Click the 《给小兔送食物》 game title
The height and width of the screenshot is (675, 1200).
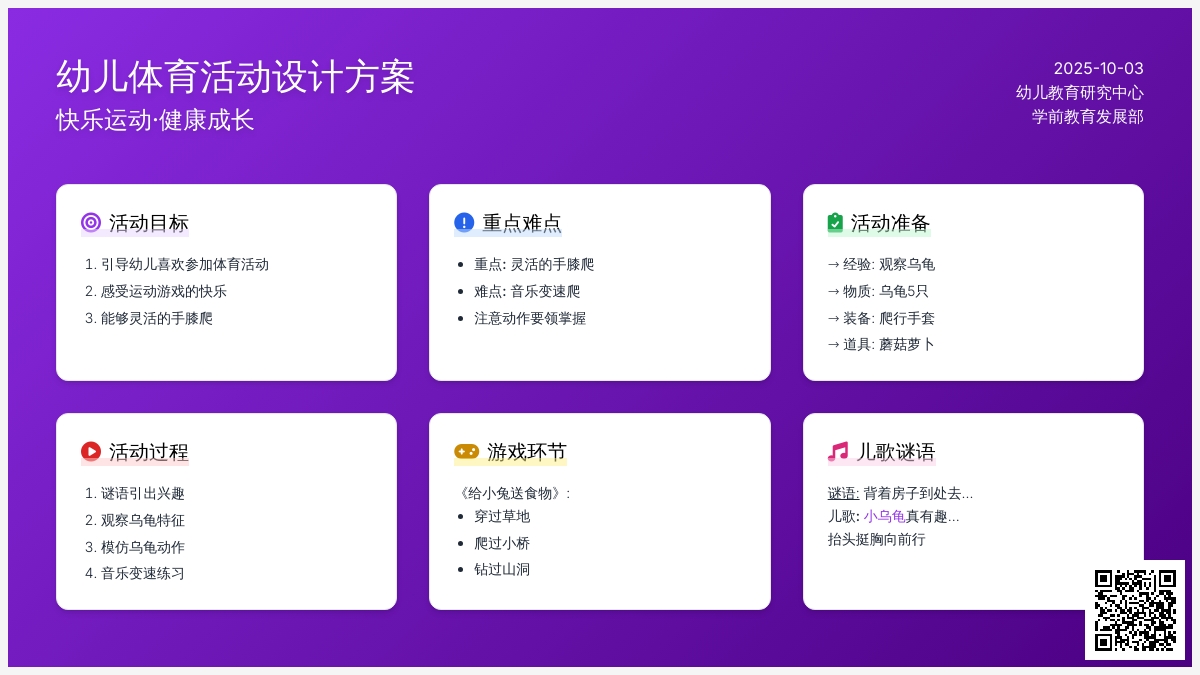coord(512,493)
